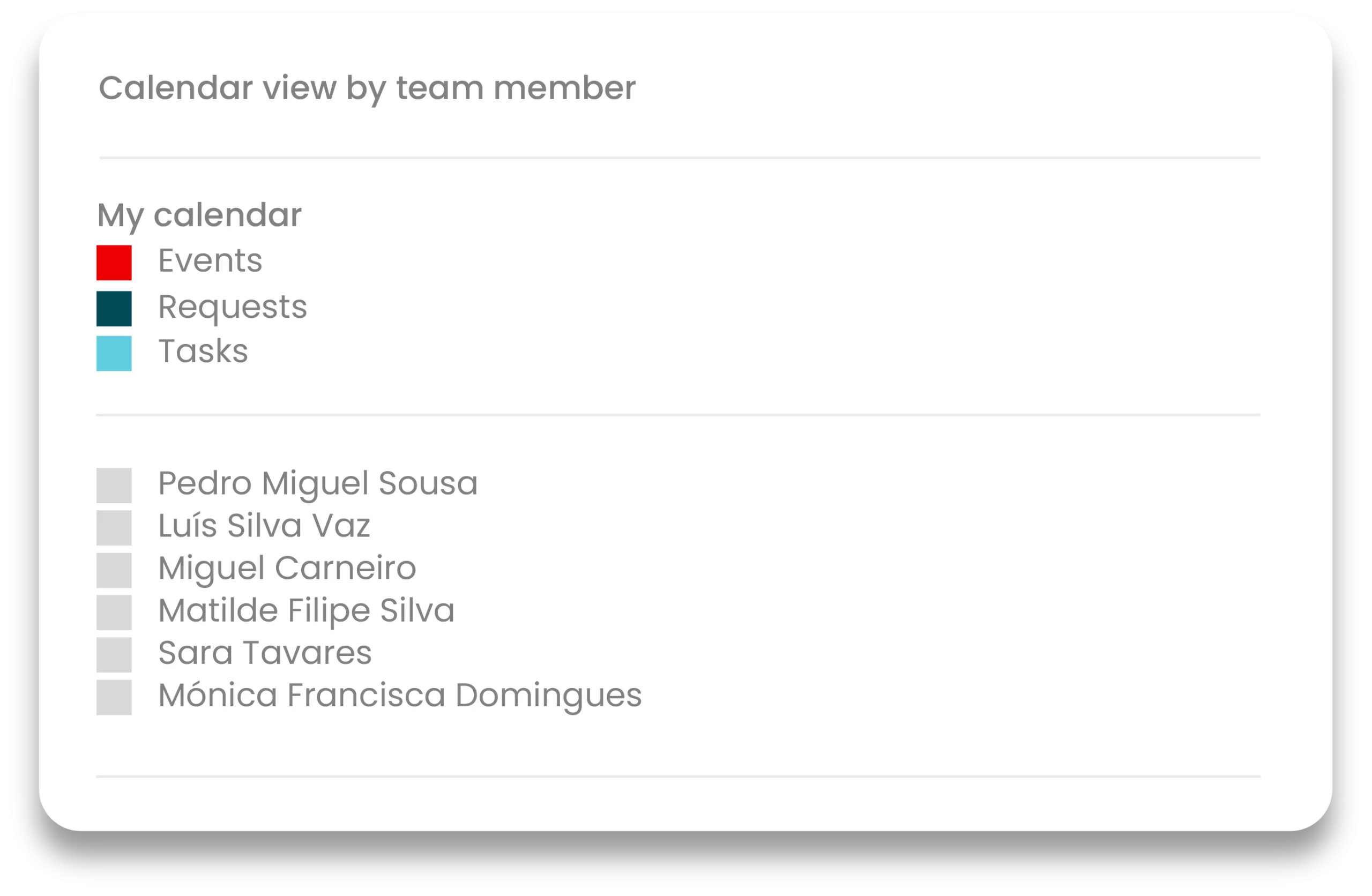Viewport: 1372px width, 896px height.
Task: Select the name Pedro Miguel Sousa
Action: coord(318,483)
